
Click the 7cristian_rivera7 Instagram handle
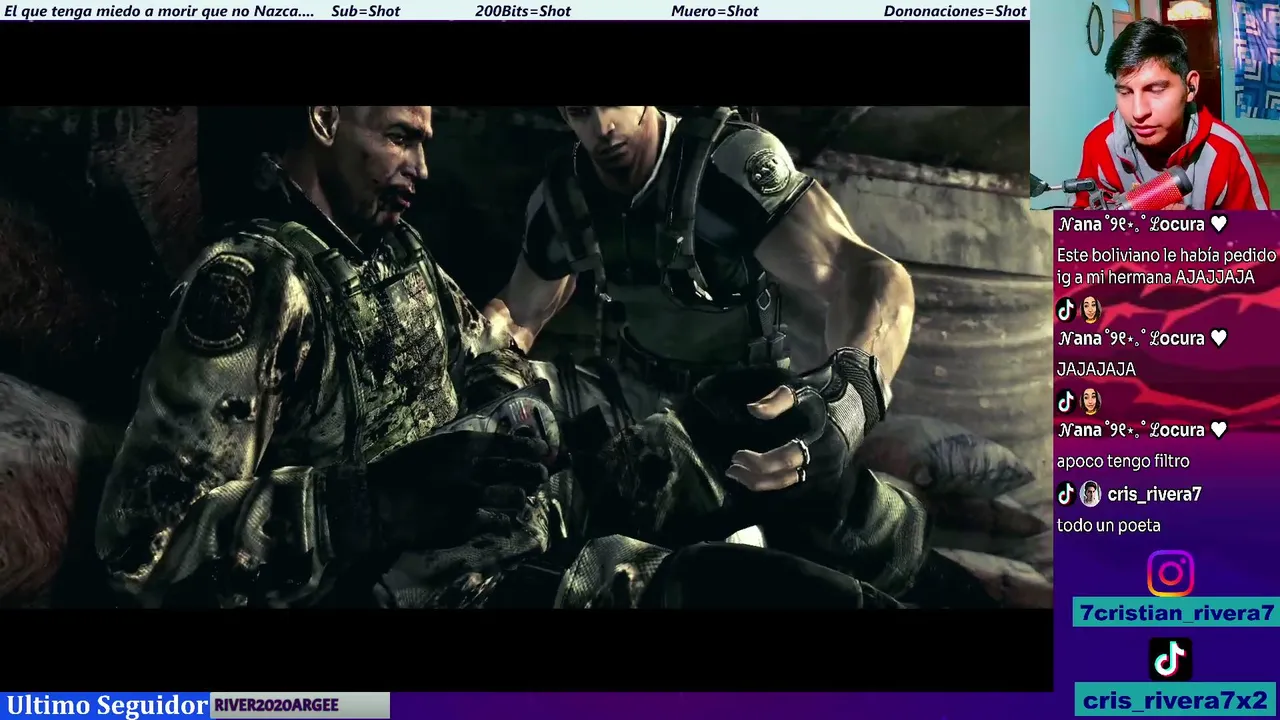tap(1177, 613)
